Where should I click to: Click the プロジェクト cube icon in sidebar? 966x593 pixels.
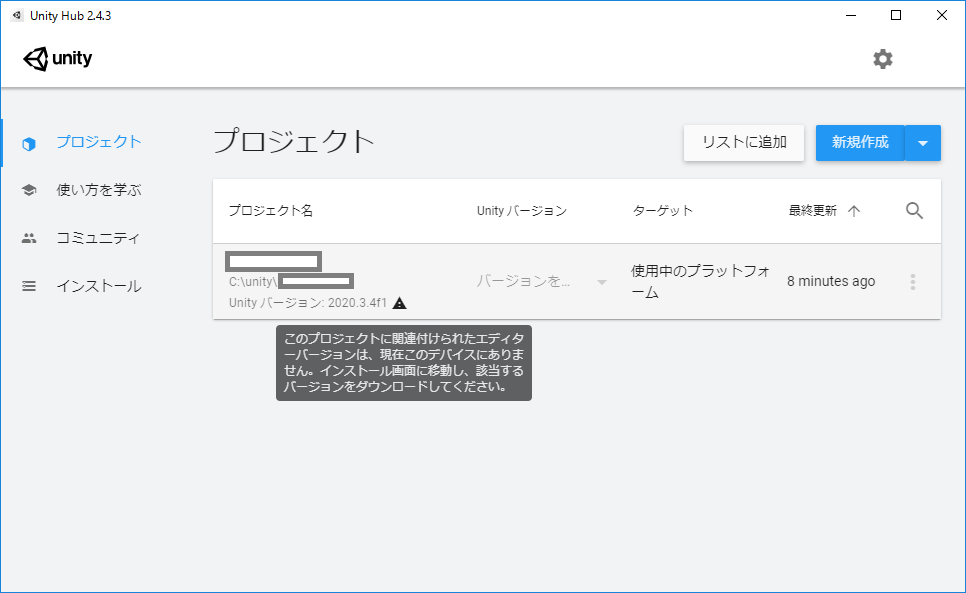28,143
